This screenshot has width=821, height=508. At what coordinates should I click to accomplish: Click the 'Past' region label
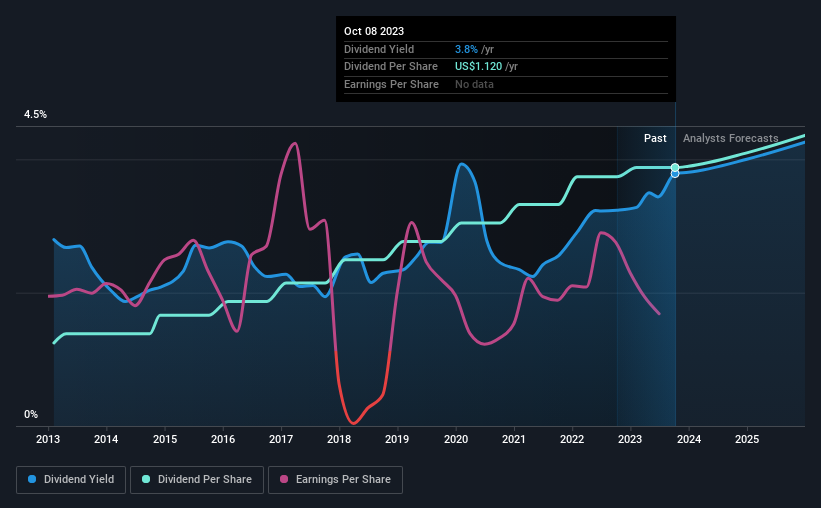[x=655, y=138]
